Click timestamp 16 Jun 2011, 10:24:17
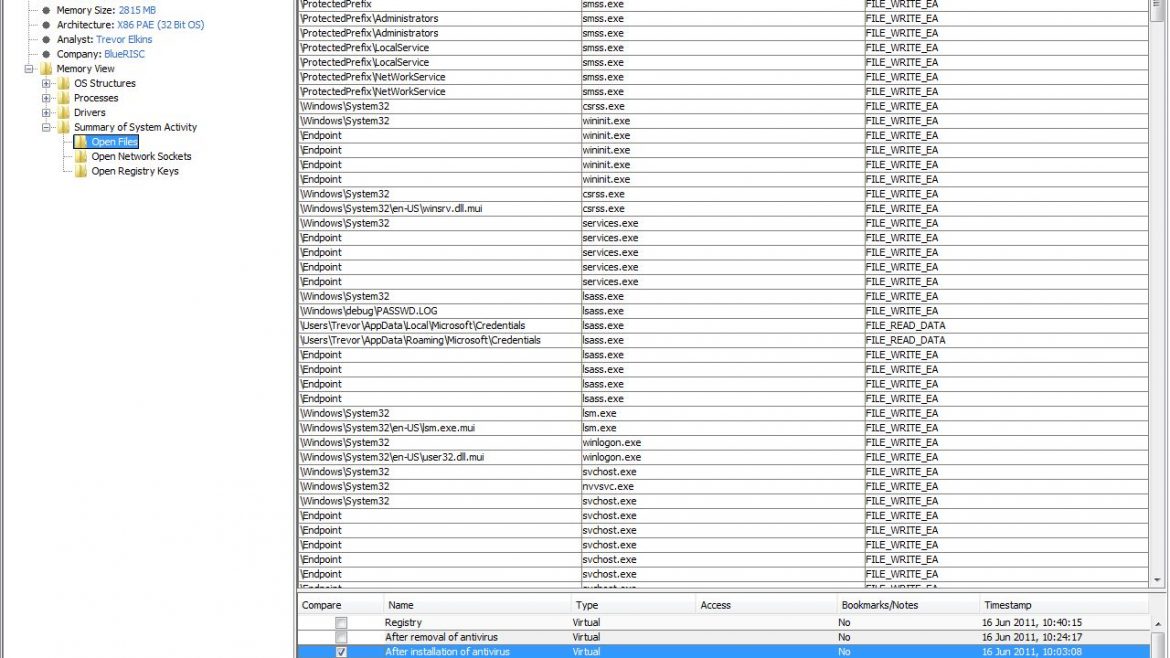 coord(1031,637)
